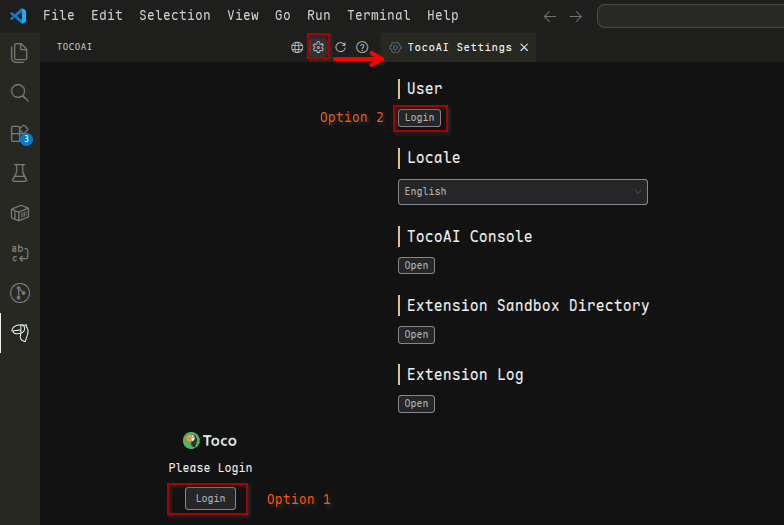
Task: Close the TocoAI Settings tab
Action: pos(524,47)
